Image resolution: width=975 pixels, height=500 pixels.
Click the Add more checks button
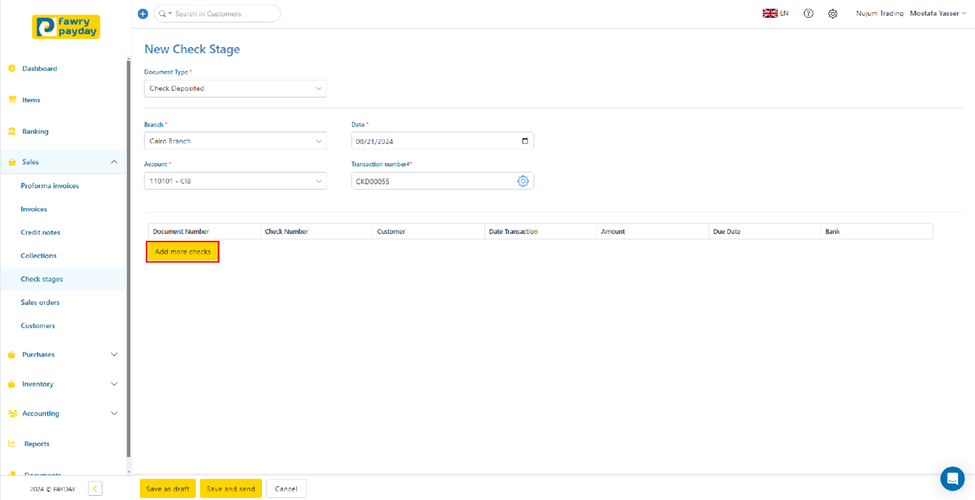pyautogui.click(x=183, y=252)
